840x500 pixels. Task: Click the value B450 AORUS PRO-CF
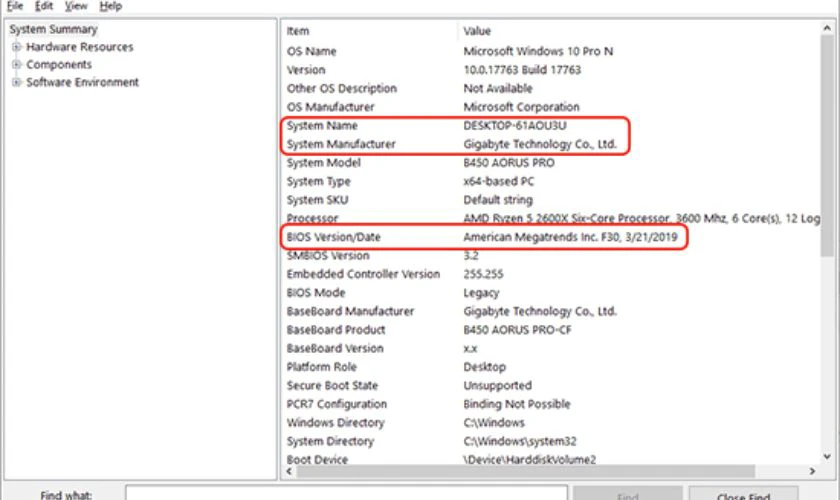point(517,330)
